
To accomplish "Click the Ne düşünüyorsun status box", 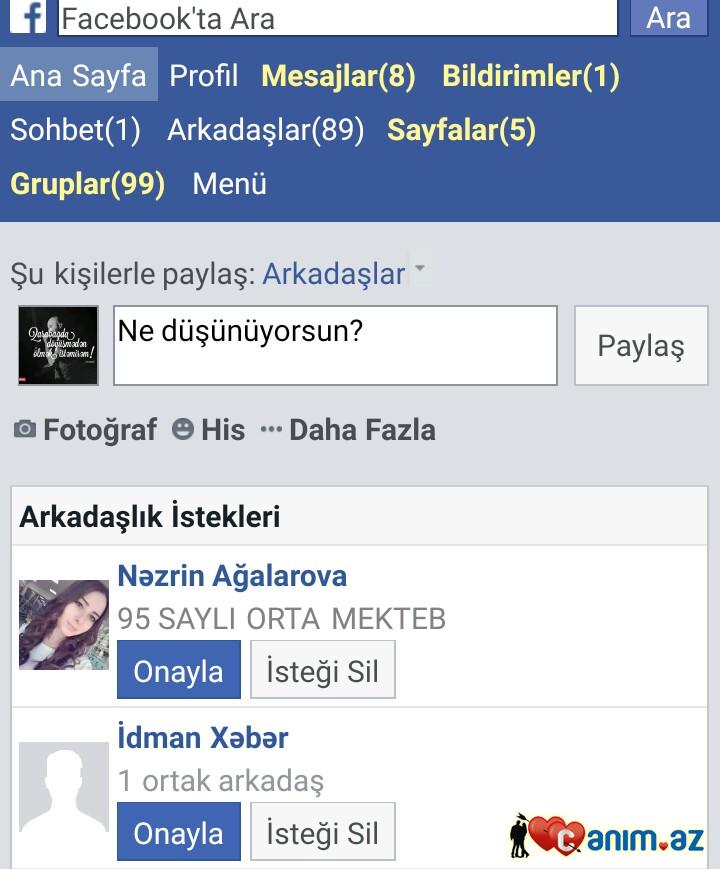I will click(x=335, y=345).
